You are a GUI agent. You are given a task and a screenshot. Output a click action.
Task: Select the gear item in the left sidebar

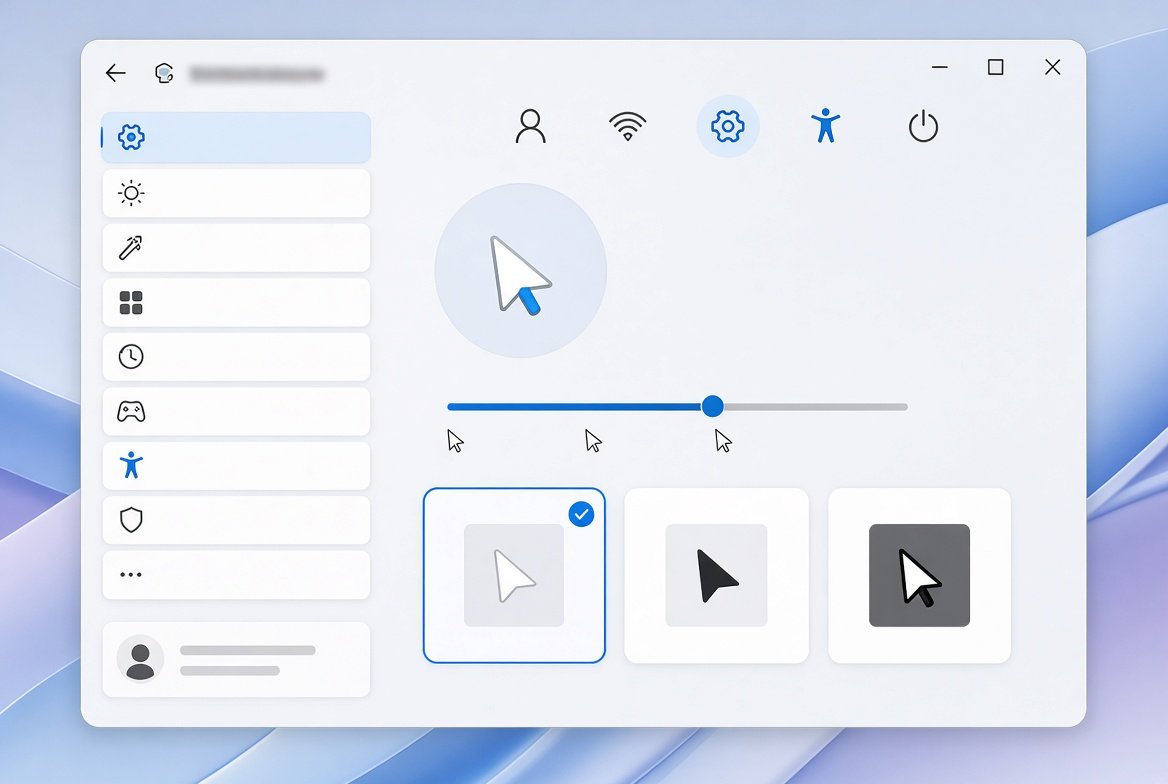coord(236,137)
